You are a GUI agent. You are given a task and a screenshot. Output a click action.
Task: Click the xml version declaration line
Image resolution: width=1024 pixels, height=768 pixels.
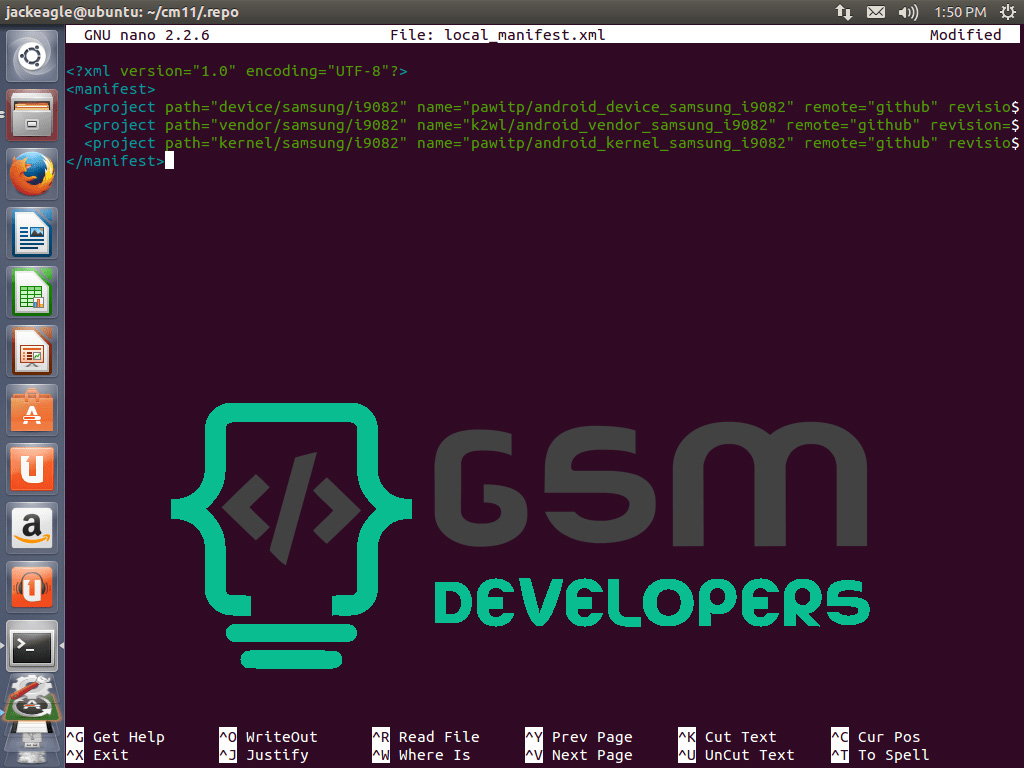[236, 71]
